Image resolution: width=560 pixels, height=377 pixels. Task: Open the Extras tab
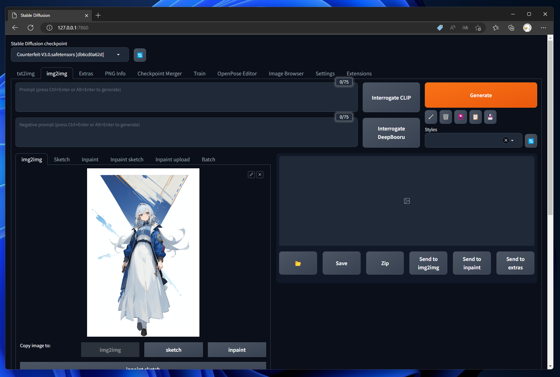[86, 74]
